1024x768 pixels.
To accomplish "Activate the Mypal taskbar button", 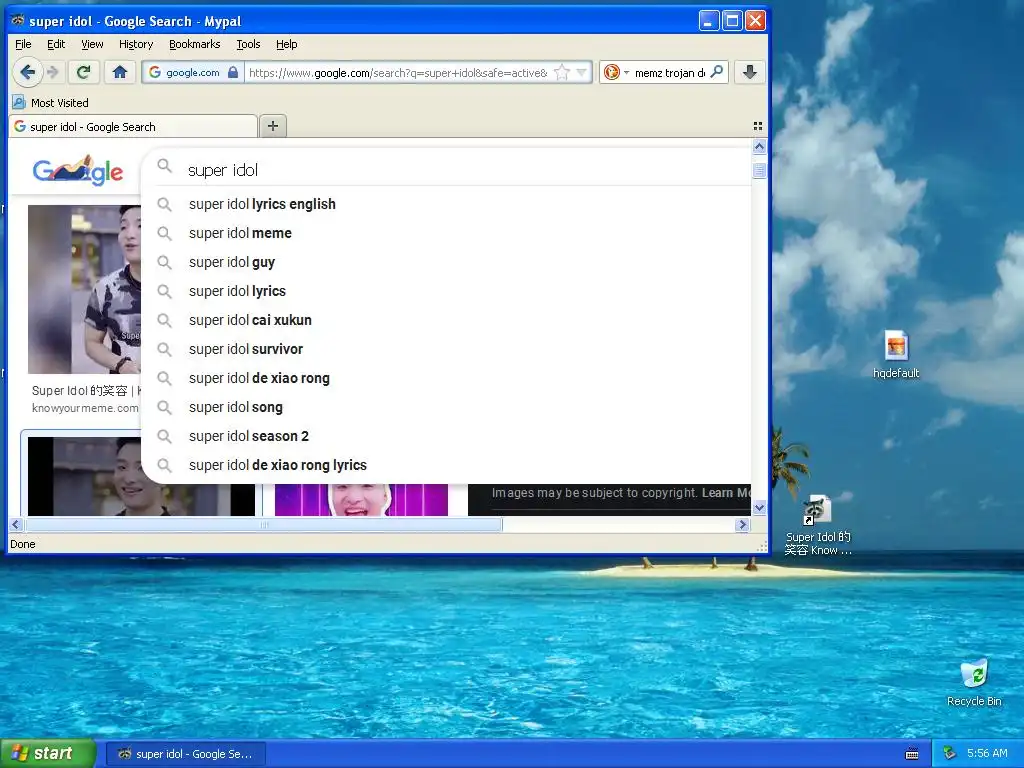I will (185, 754).
